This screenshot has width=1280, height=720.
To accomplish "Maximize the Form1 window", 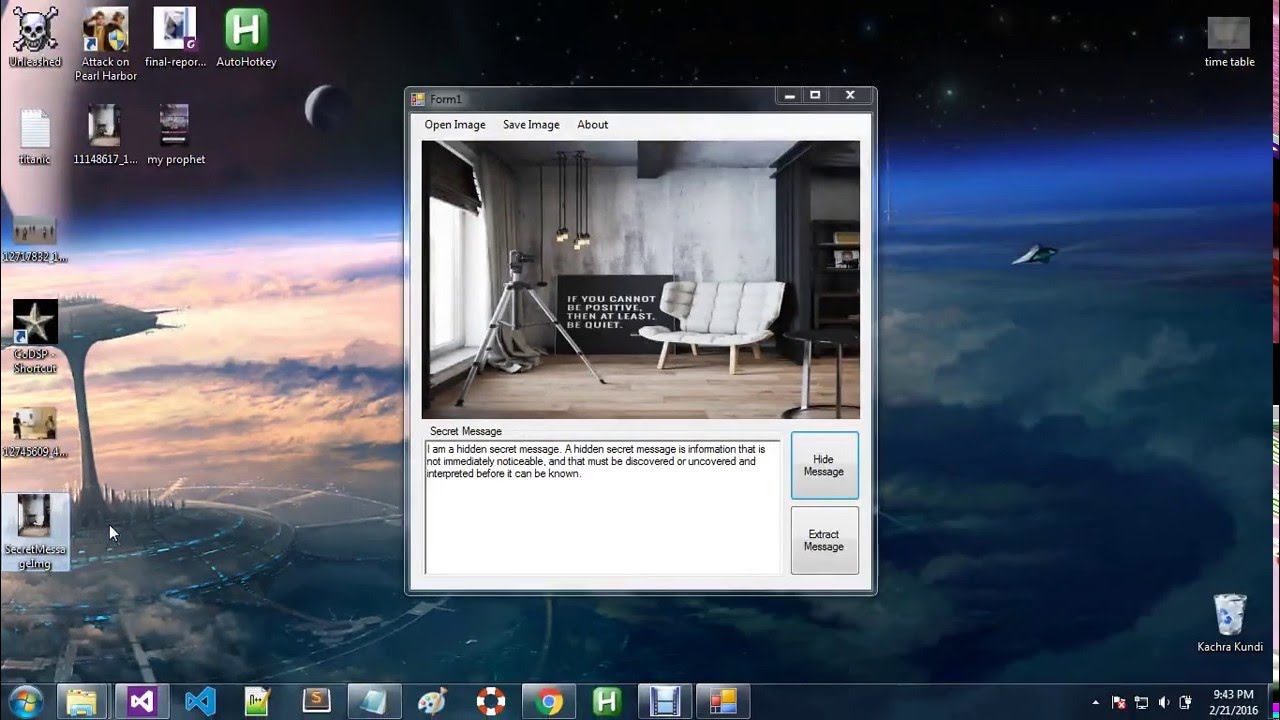I will click(x=815, y=96).
